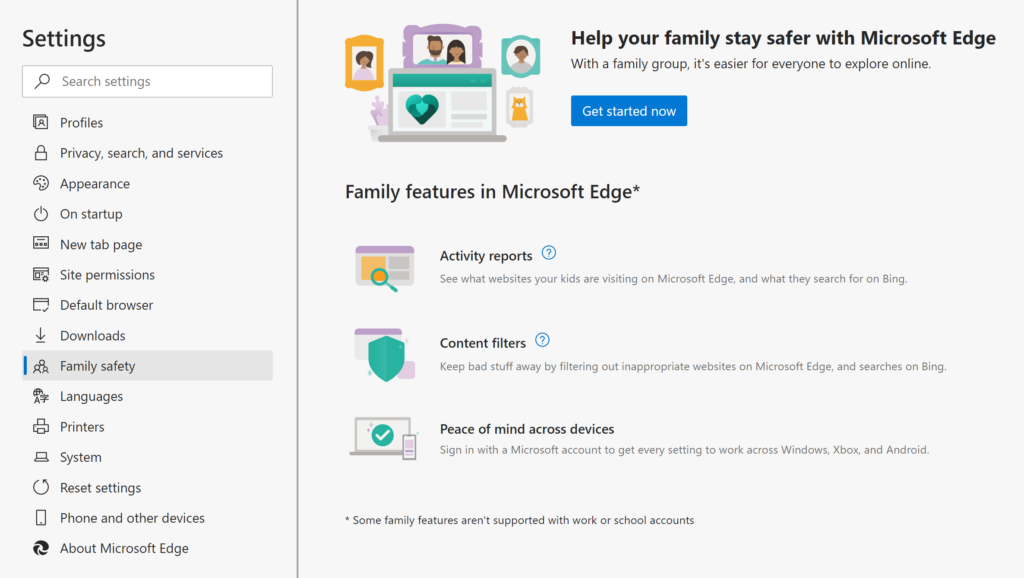Screen dimensions: 1024x578
Task: Click the Settings title
Action: (64, 39)
